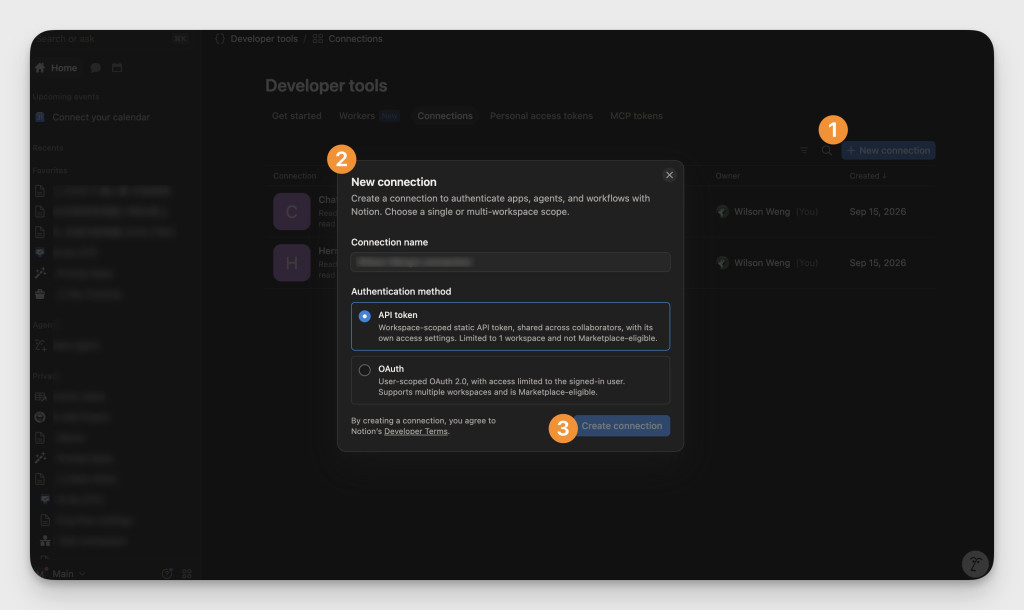Choose the OAuth authentication method
This screenshot has width=1024, height=610.
[x=364, y=370]
